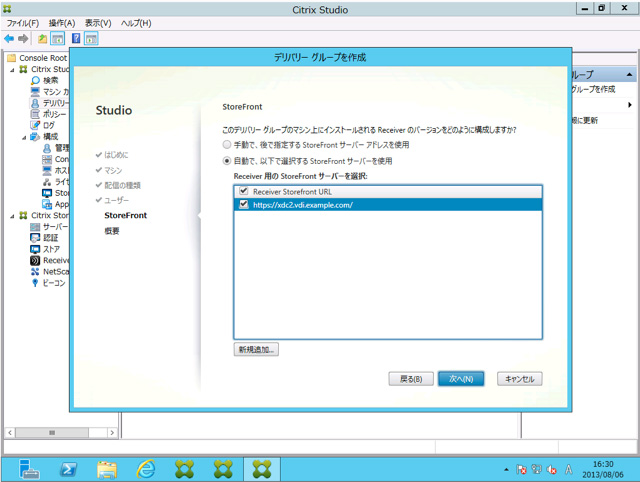
Task: Click the キャンセル button
Action: (520, 379)
